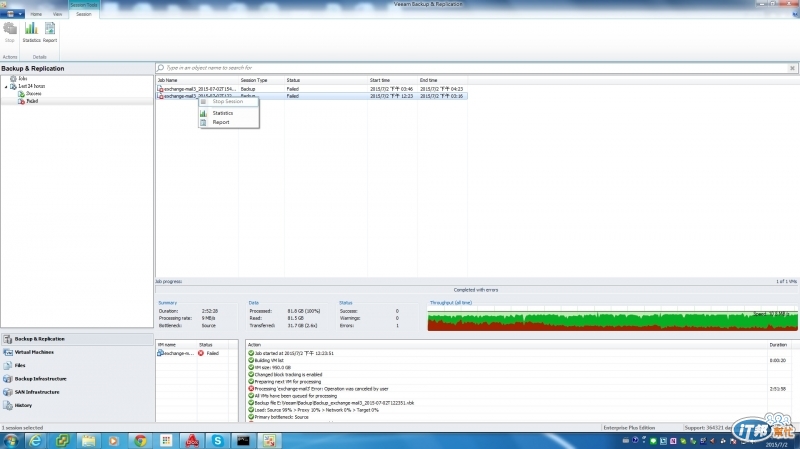Viewport: 800px width, 449px height.
Task: Open the History navigation pane
Action: coord(77,405)
